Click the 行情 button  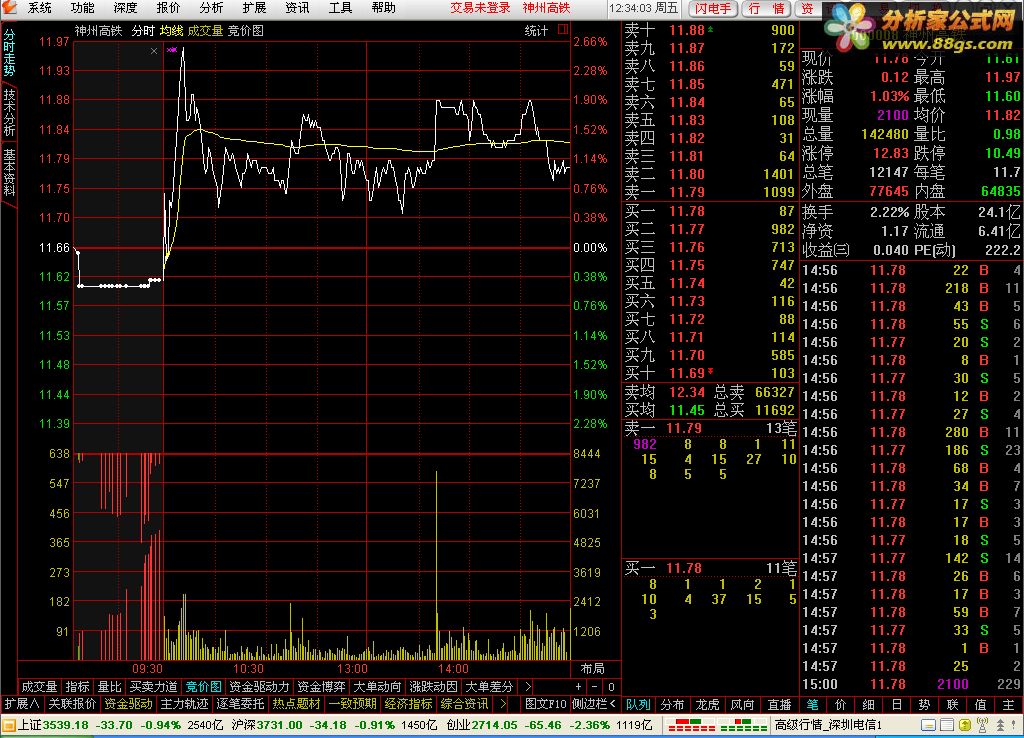766,8
